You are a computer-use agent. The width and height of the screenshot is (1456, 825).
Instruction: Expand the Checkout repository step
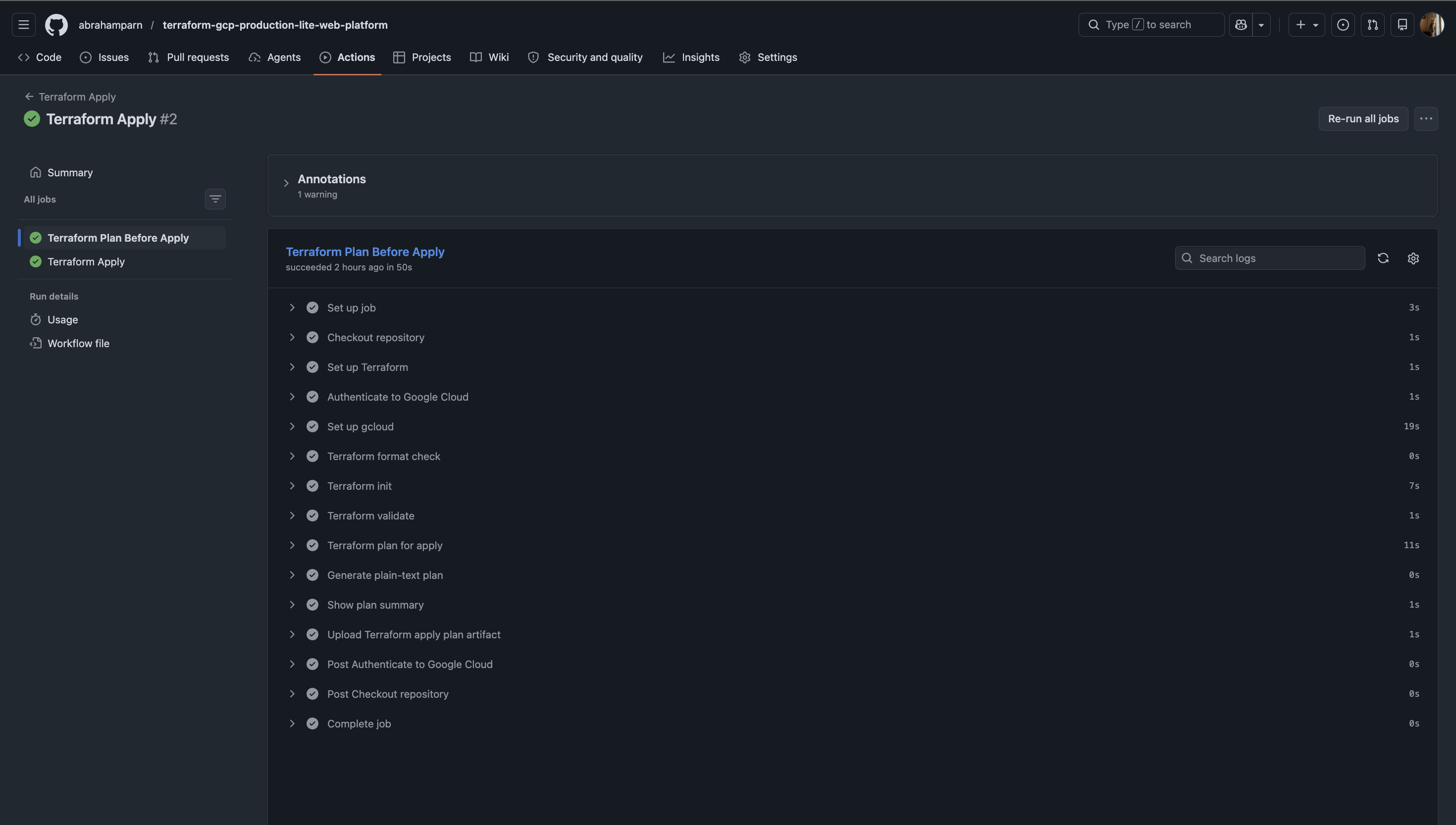coord(853,338)
